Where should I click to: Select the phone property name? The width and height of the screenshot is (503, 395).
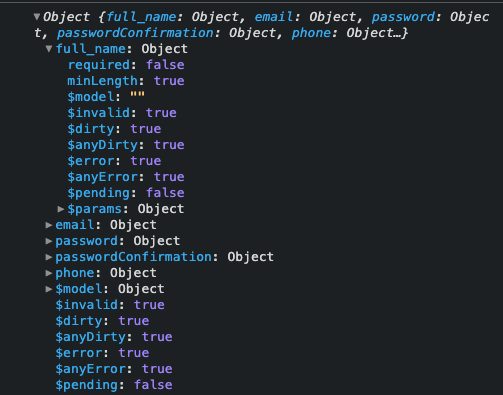point(75,273)
